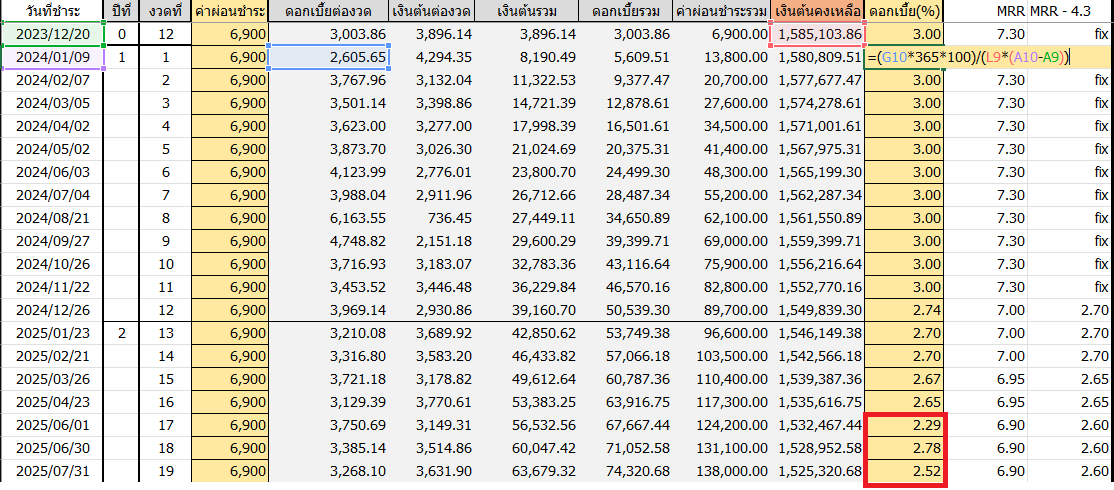Select cumulative principal cell 27,449.11
This screenshot has width=1114, height=490.
tap(526, 218)
